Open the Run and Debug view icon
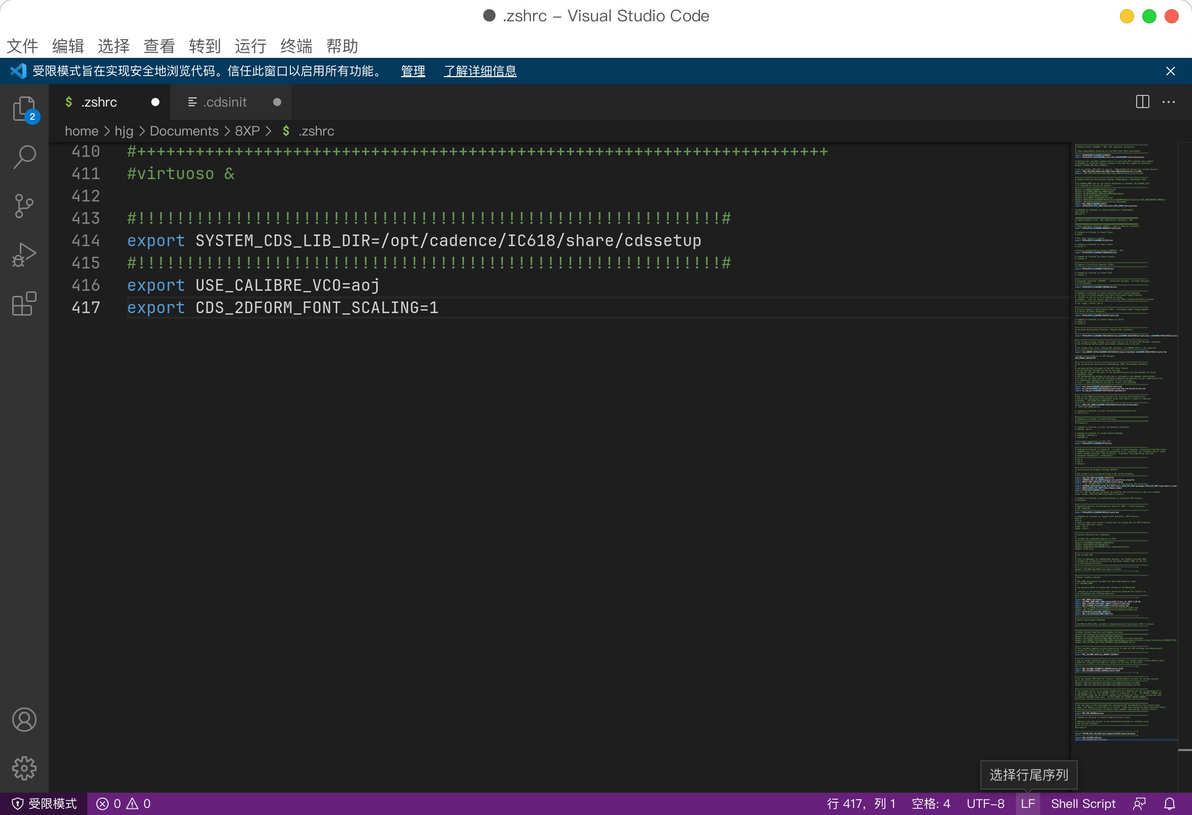The width and height of the screenshot is (1192, 815). pyautogui.click(x=24, y=255)
